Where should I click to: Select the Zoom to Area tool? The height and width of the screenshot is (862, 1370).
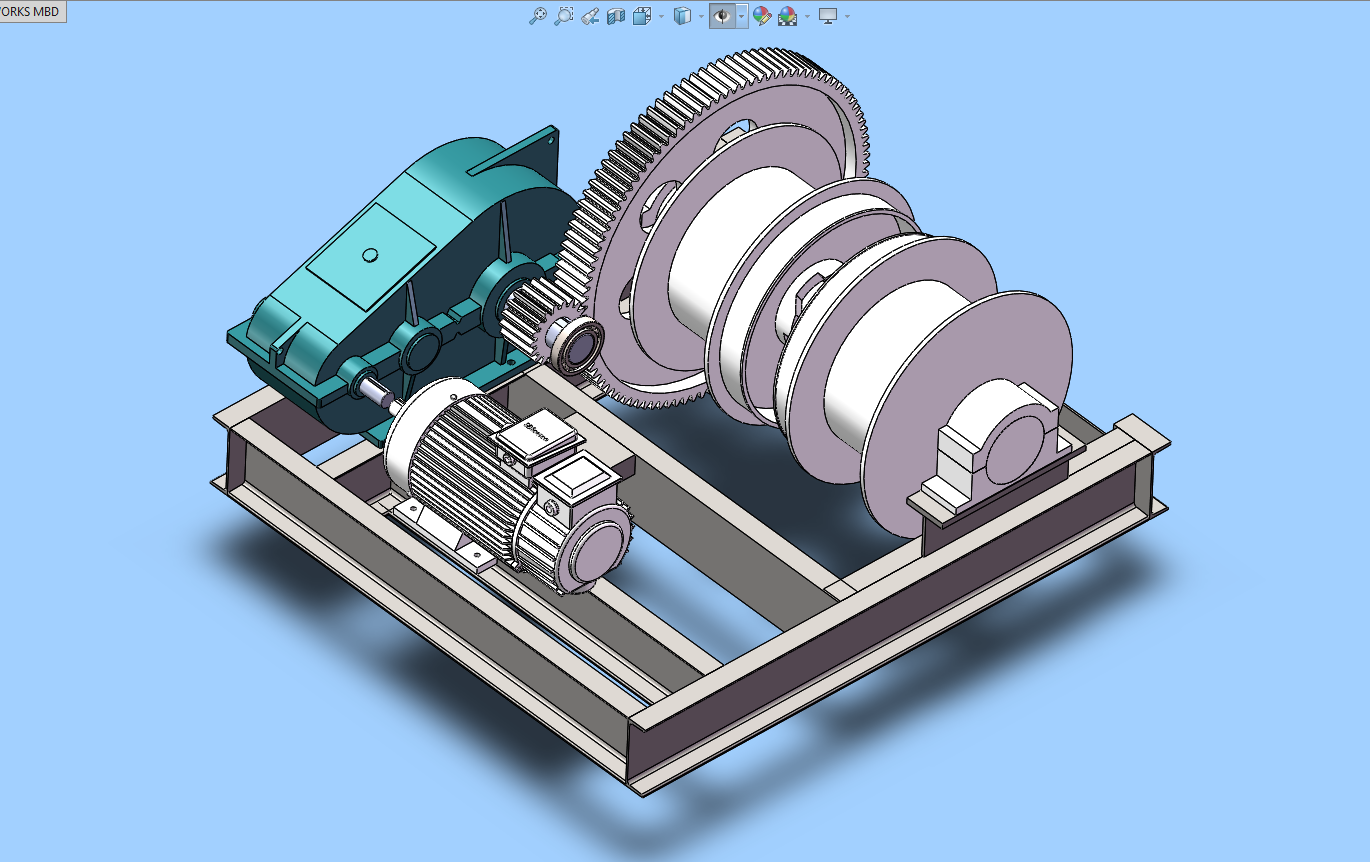tap(564, 16)
